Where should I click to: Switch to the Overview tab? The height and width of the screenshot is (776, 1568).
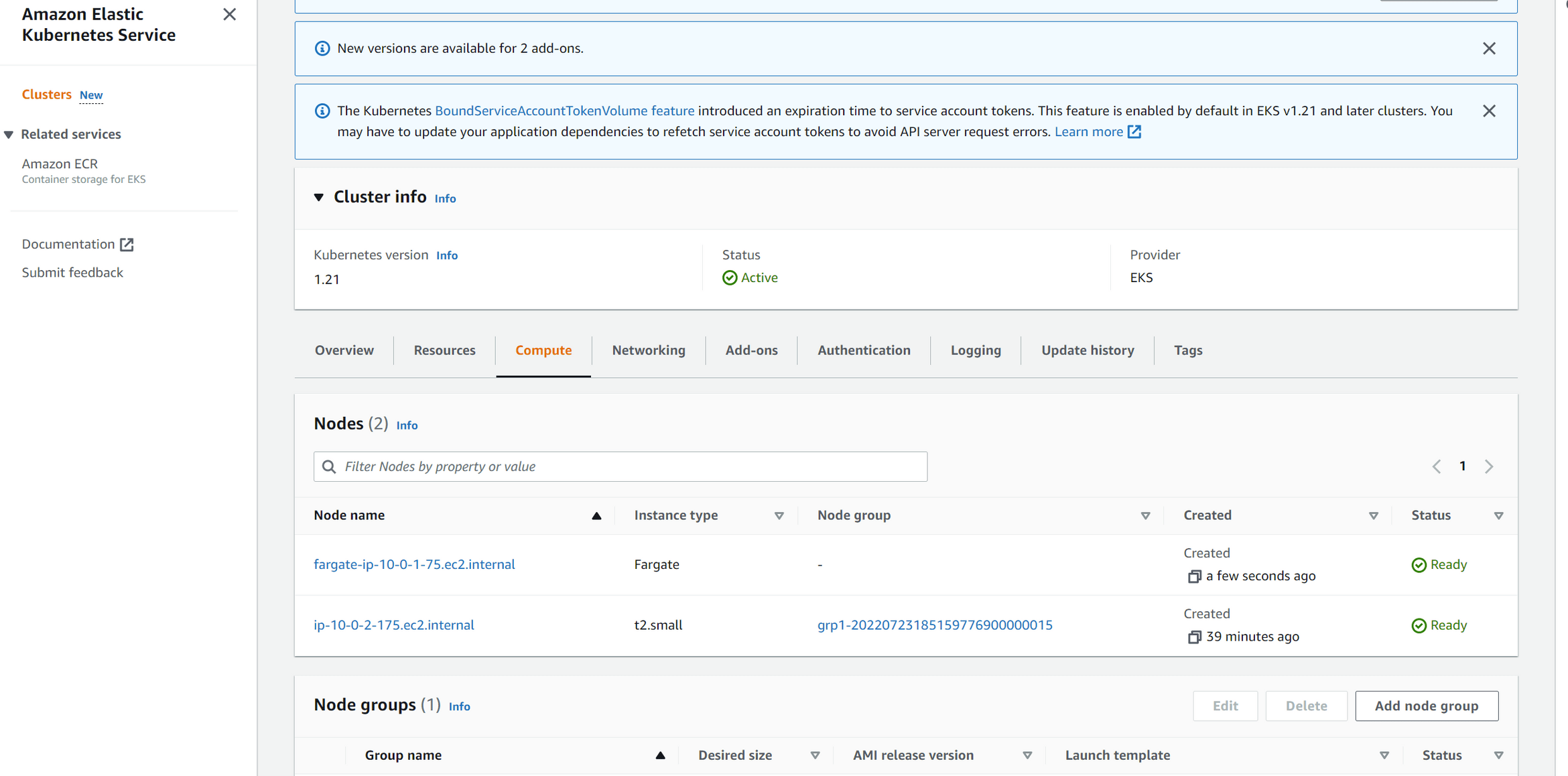(344, 350)
